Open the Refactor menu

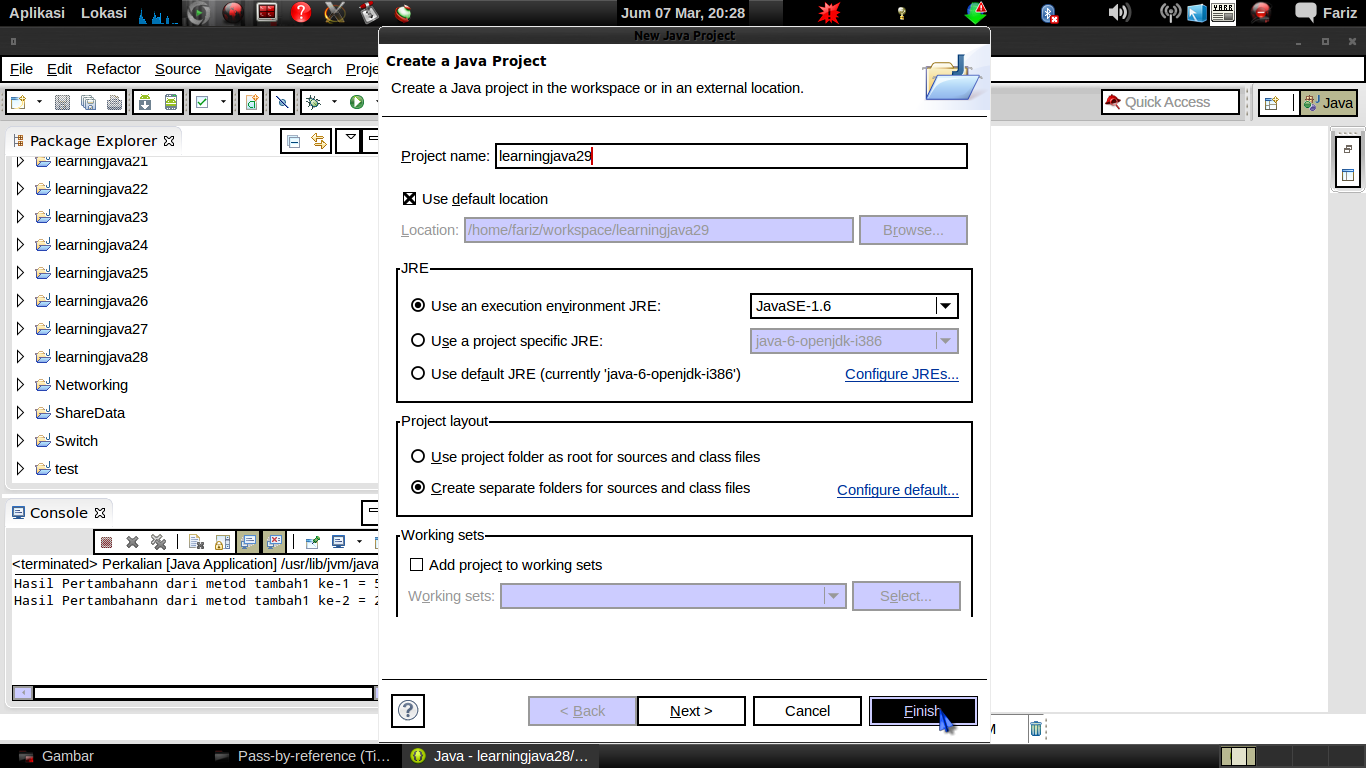click(113, 69)
